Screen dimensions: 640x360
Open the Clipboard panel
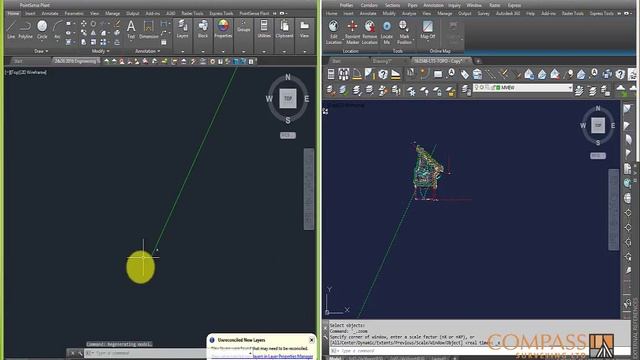pos(284,29)
